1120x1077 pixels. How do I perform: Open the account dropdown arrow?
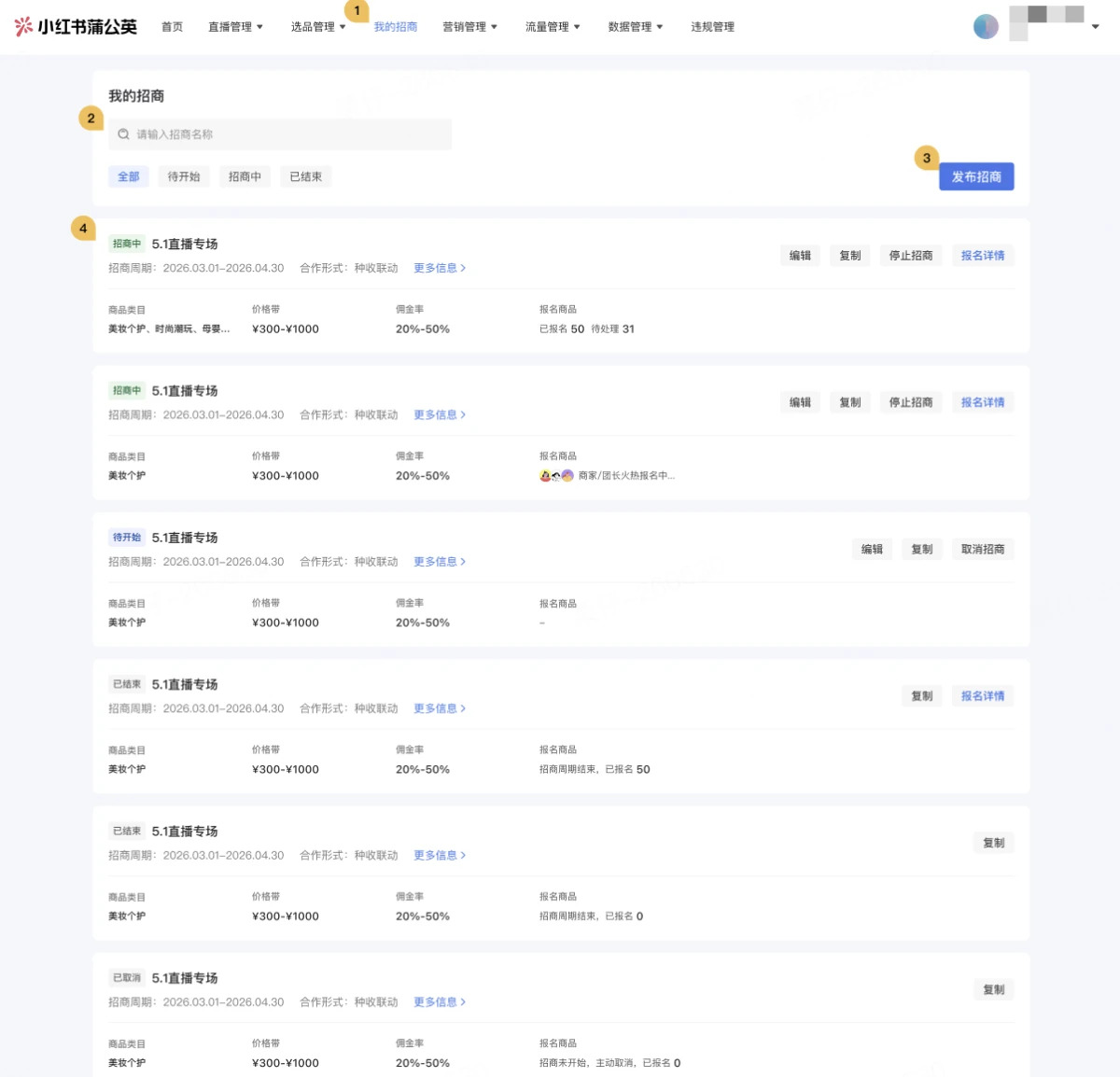tap(1096, 27)
